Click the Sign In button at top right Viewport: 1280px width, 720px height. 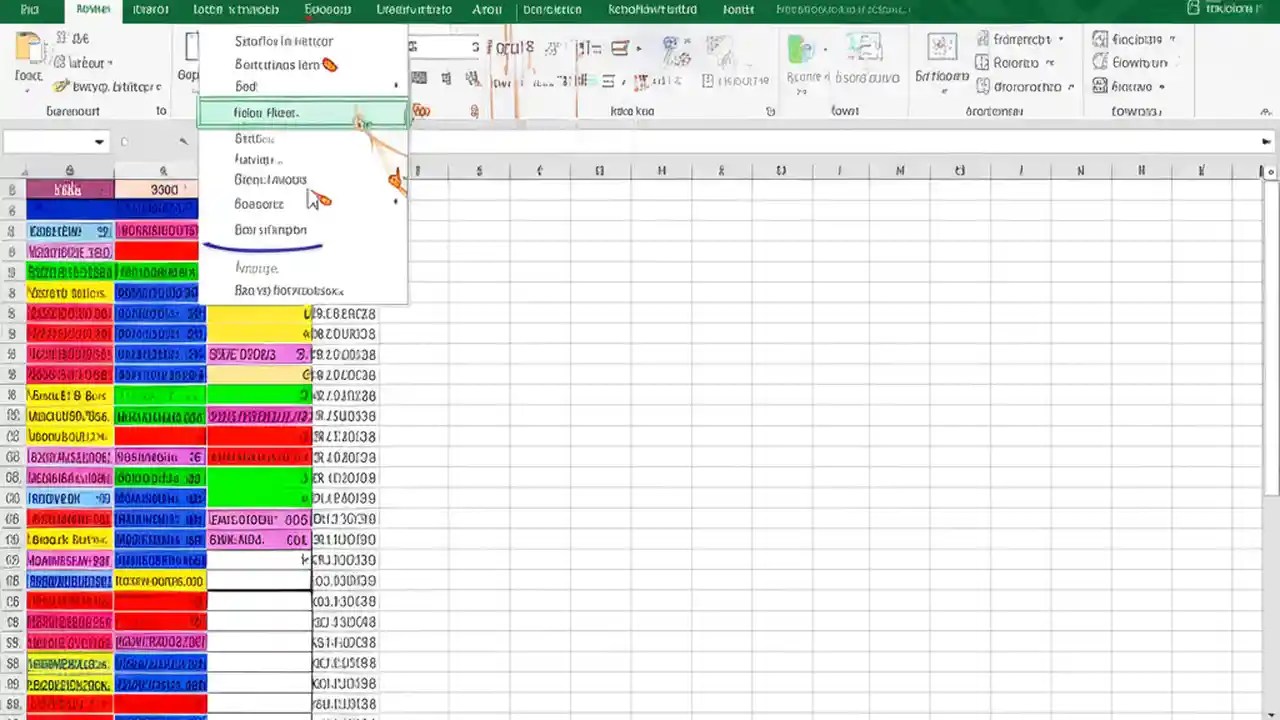1228,9
